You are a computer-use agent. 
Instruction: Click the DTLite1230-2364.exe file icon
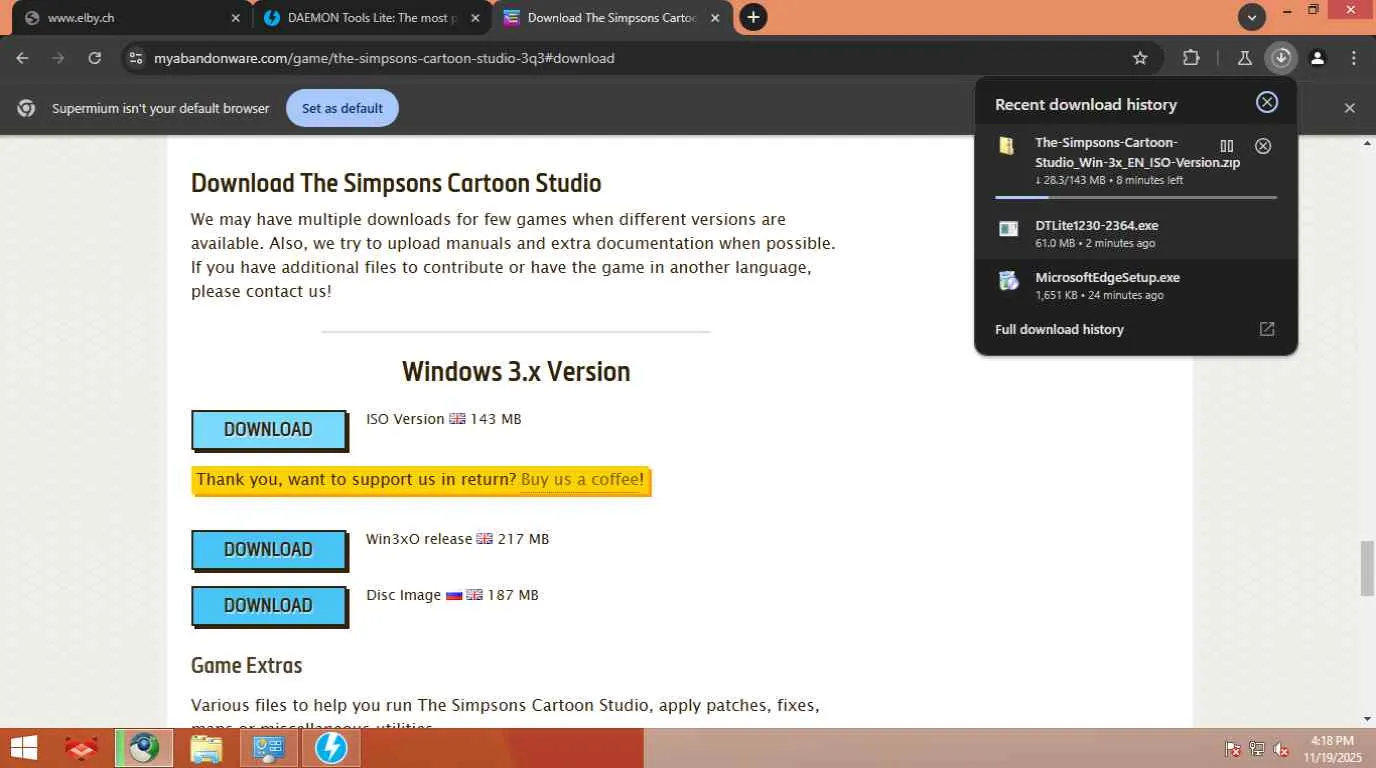tap(1008, 228)
